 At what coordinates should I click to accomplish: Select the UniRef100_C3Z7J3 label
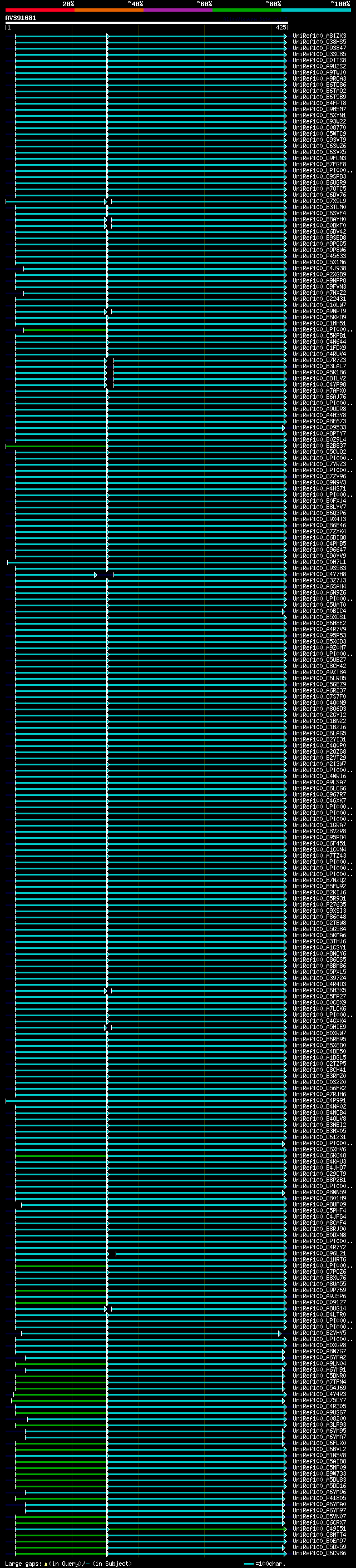[x=319, y=581]
